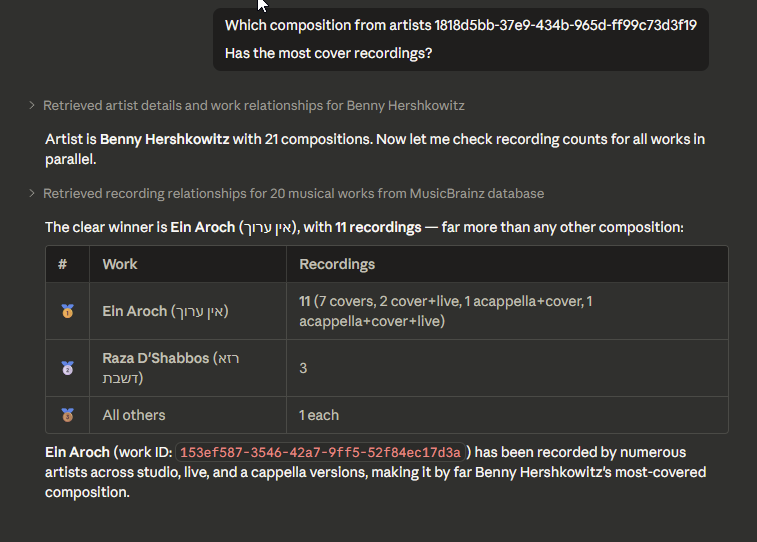Expand the chevron beside "Retrieved artist details"

pos(33,105)
